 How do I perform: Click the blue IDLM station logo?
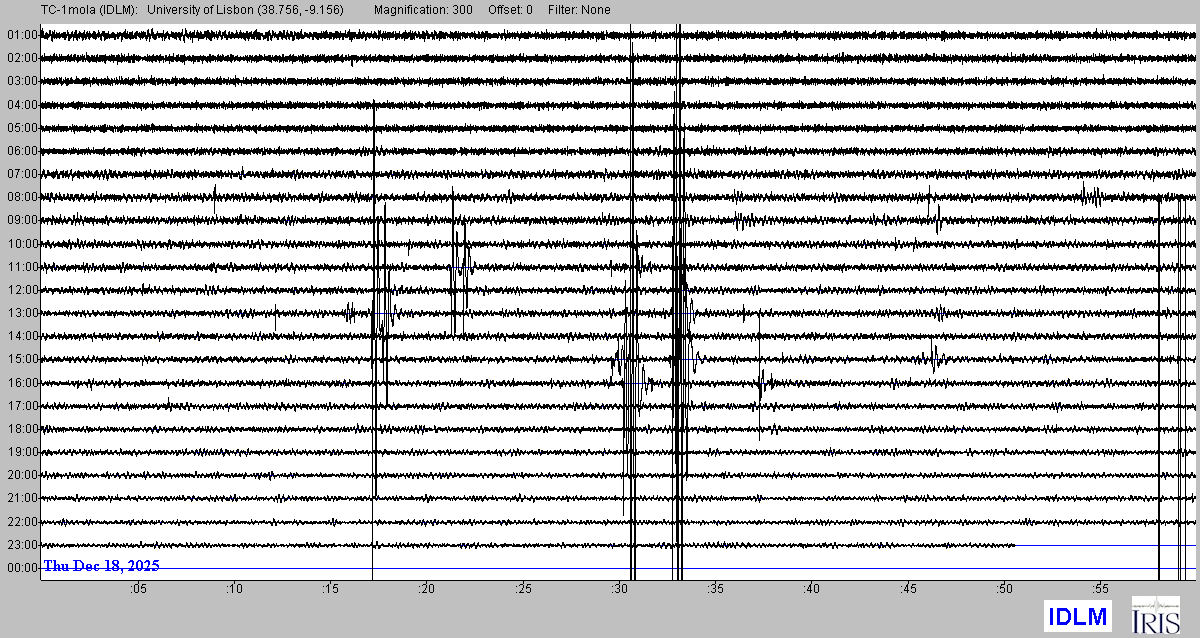point(1078,617)
